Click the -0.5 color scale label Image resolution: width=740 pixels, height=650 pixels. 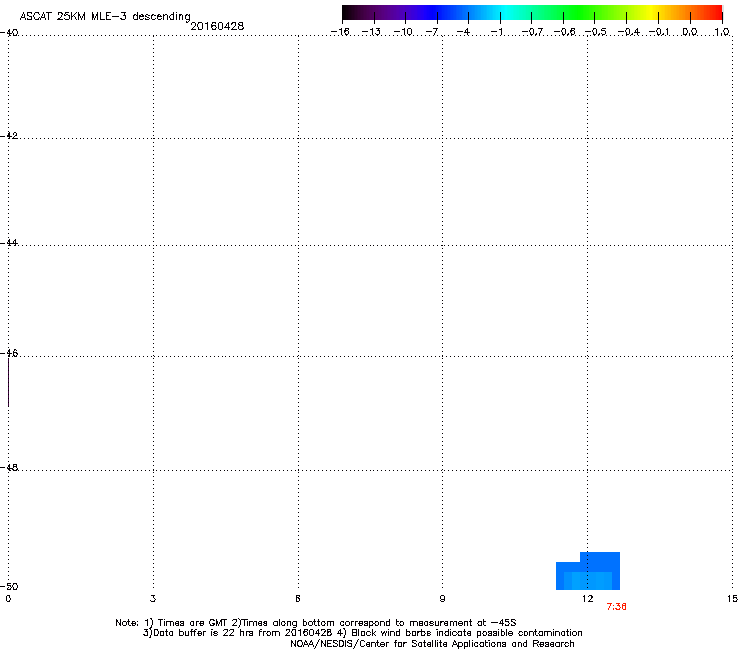[x=596, y=32]
